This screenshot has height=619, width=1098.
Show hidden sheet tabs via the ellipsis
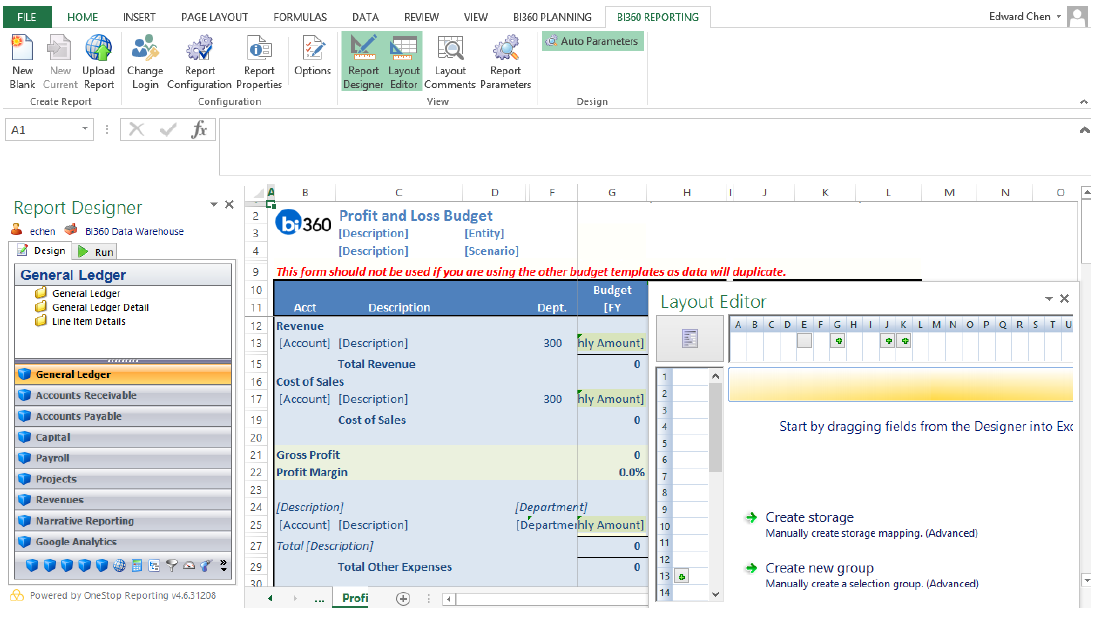[319, 598]
